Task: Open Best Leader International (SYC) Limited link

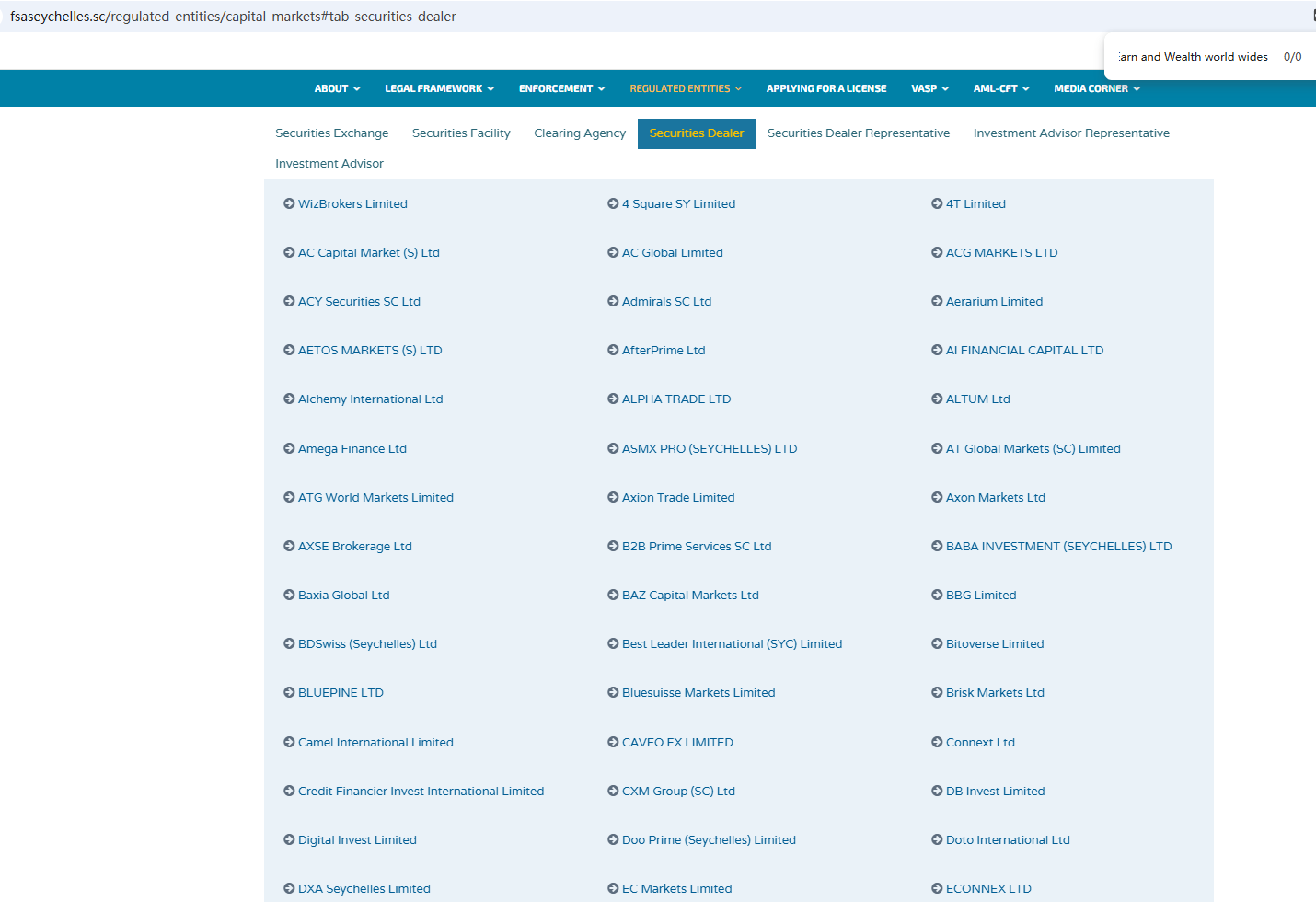Action: tap(732, 643)
